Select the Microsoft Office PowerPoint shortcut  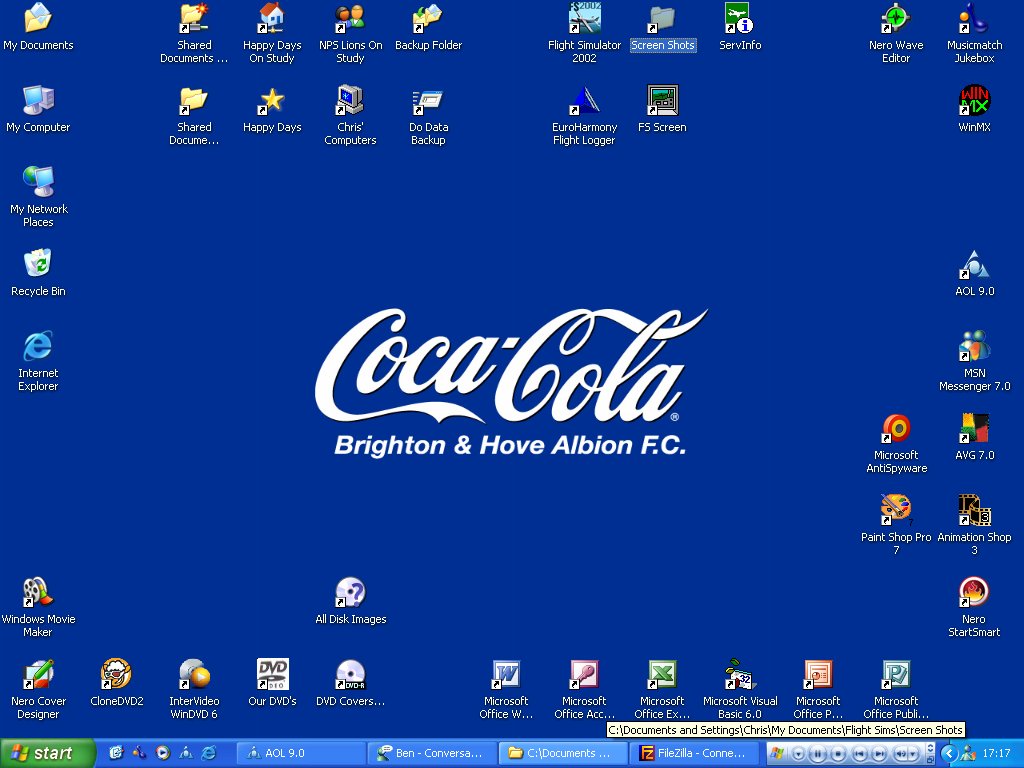(818, 689)
